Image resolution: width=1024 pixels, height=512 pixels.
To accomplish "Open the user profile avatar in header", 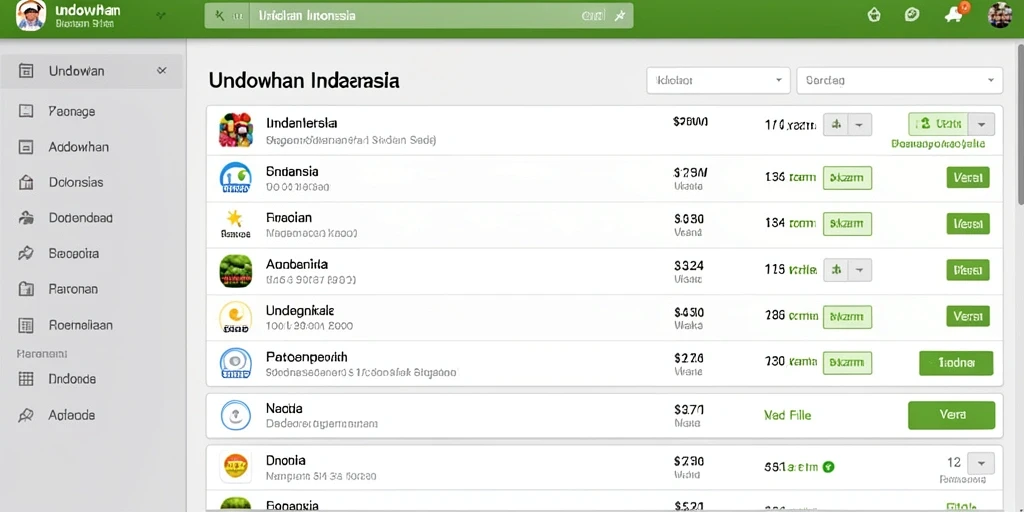I will (x=1000, y=14).
